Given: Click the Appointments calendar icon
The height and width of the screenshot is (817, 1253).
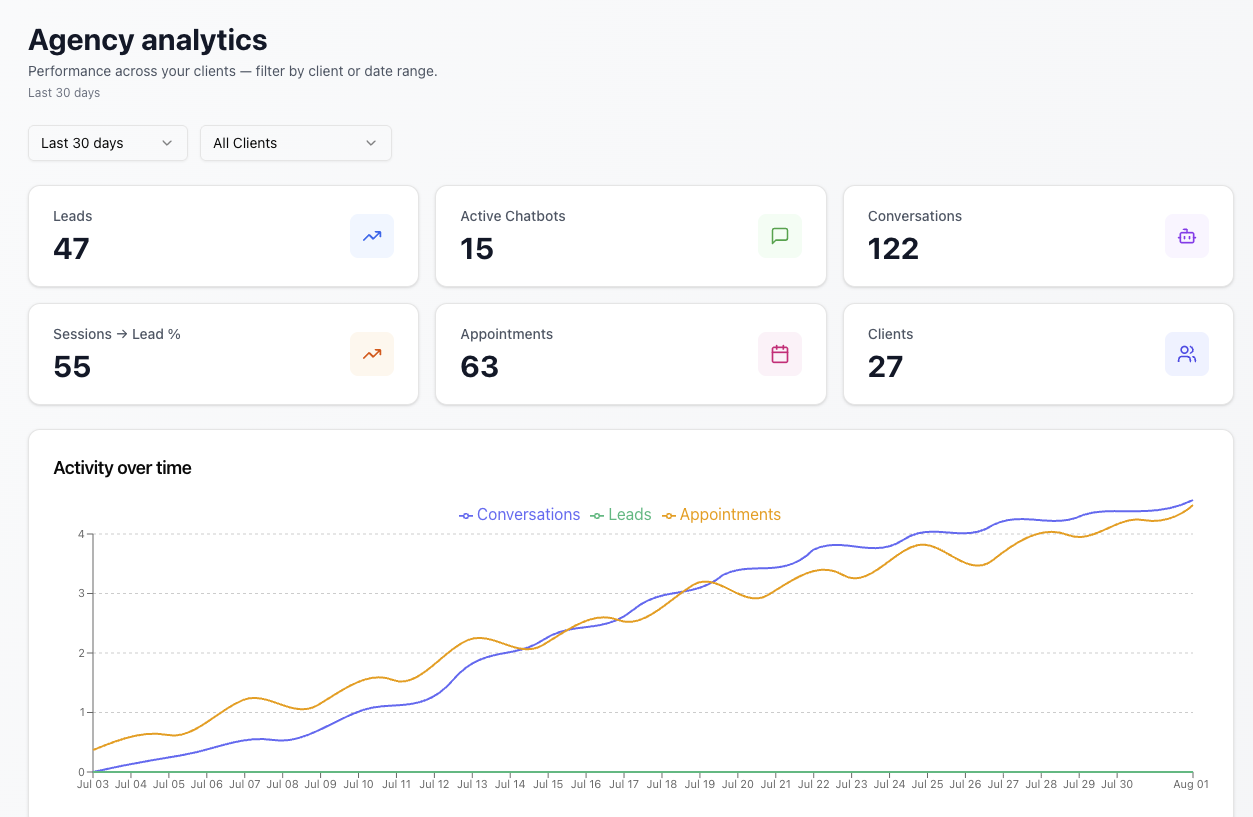Looking at the screenshot, I should (x=780, y=354).
